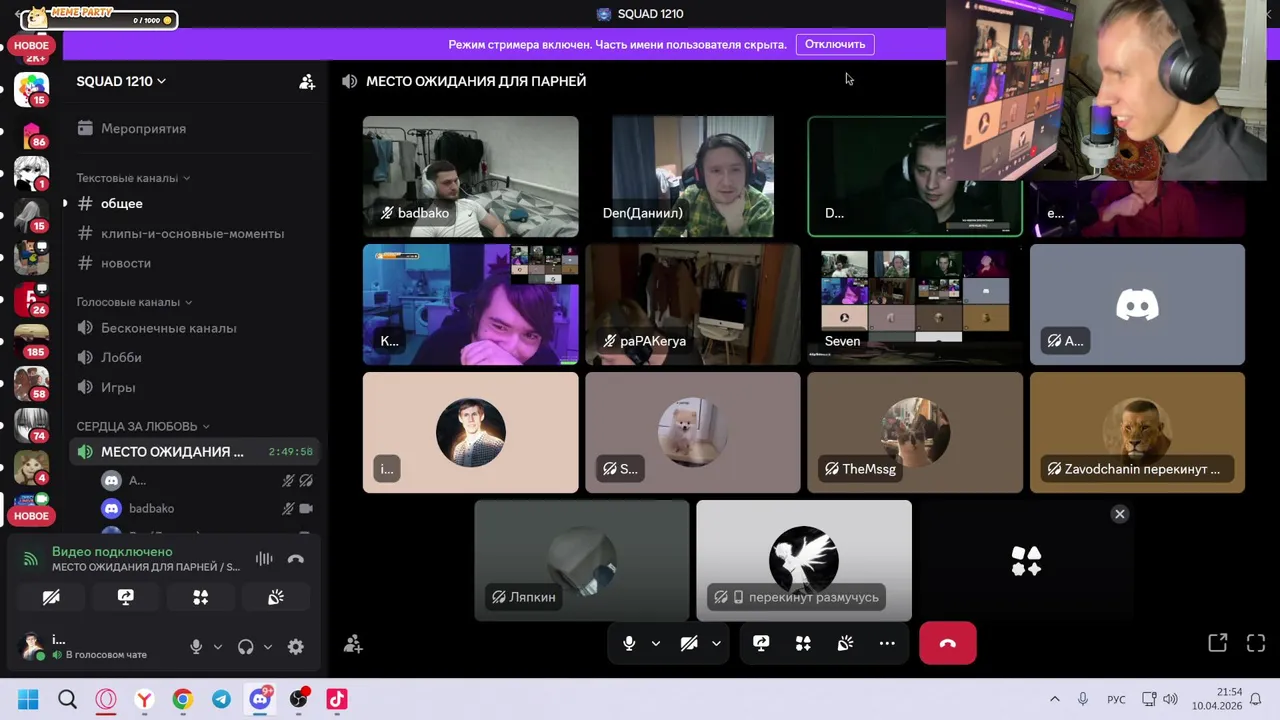Open user settings gear

click(x=296, y=647)
